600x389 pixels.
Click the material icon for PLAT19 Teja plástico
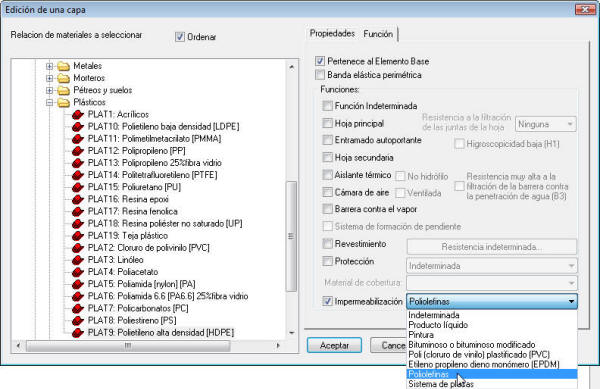coord(78,236)
